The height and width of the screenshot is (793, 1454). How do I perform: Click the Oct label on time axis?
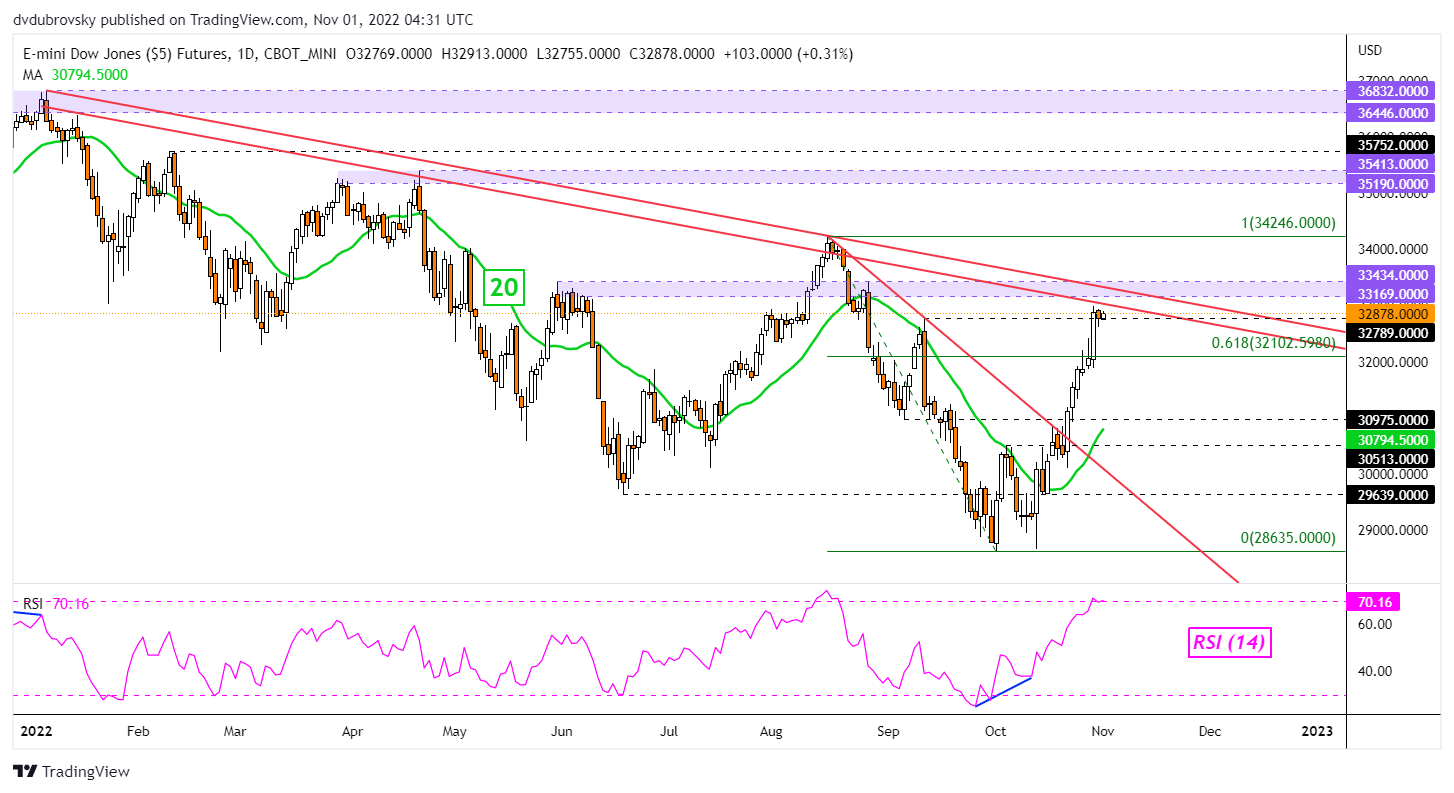996,731
